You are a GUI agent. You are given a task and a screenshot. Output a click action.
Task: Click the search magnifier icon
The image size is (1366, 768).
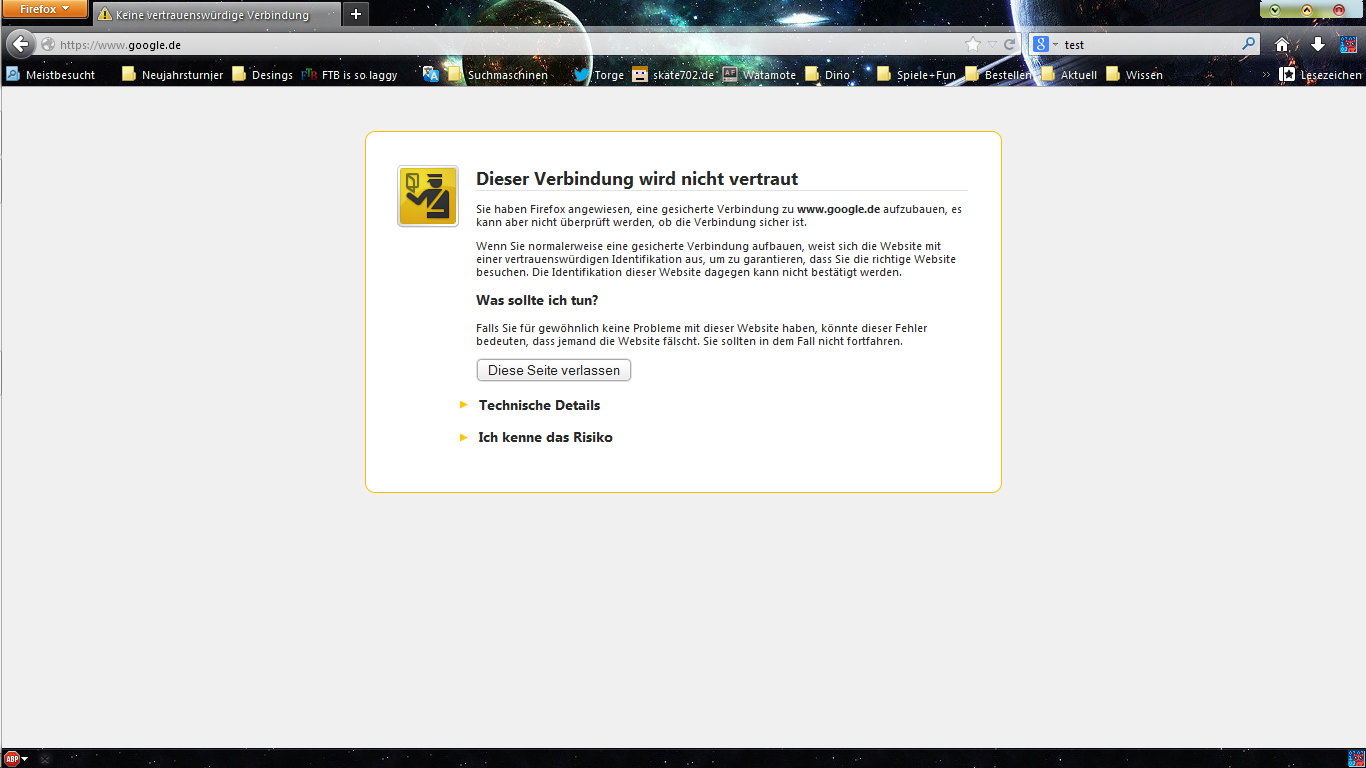pos(1249,44)
